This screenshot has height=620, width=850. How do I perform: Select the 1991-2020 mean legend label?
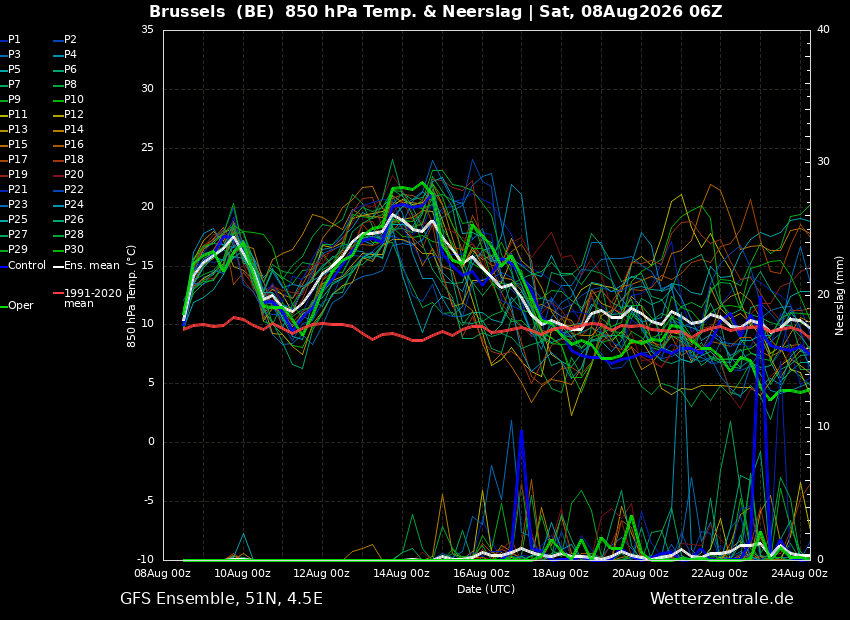[x=93, y=299]
